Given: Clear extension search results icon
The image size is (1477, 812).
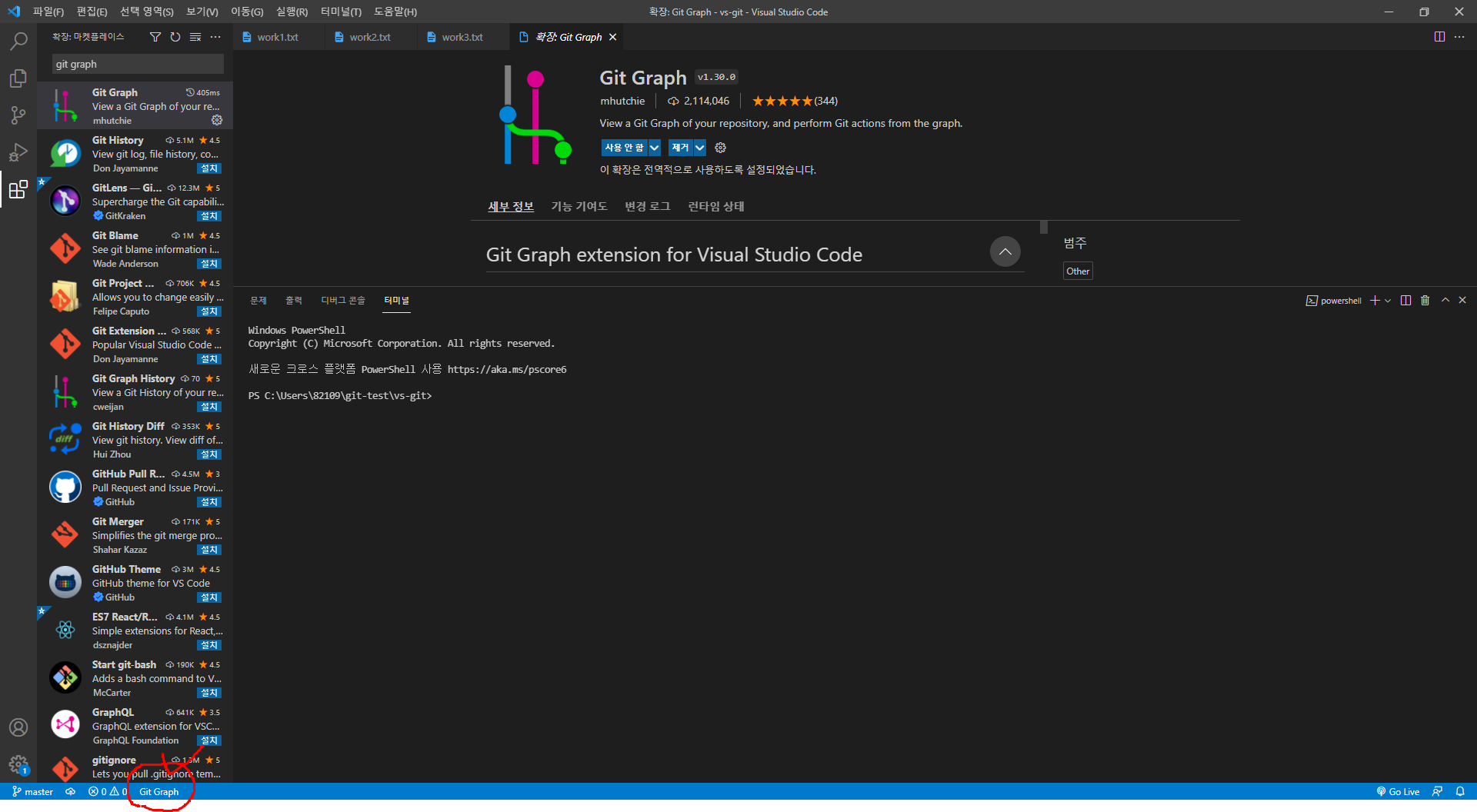Looking at the screenshot, I should pyautogui.click(x=195, y=37).
